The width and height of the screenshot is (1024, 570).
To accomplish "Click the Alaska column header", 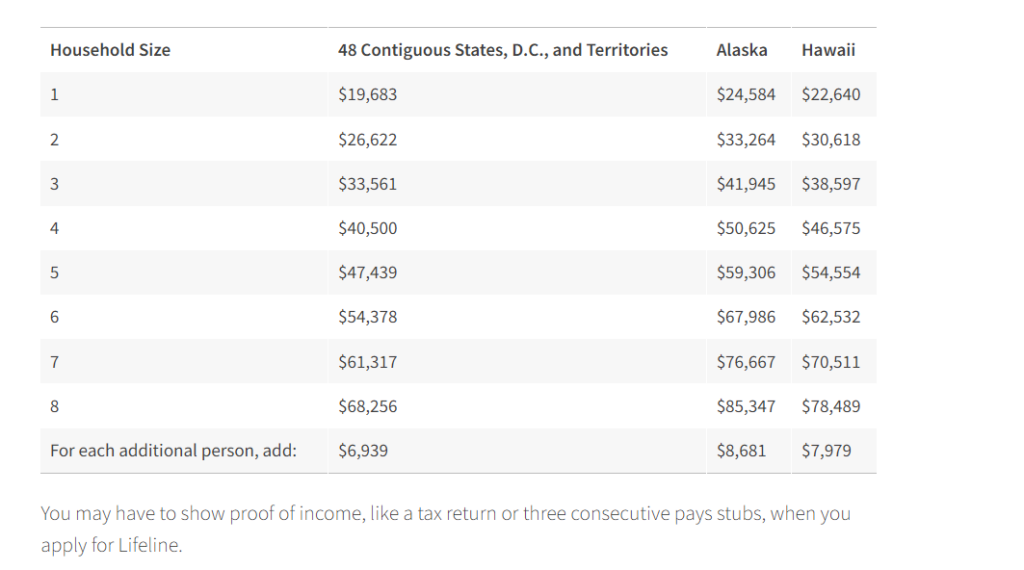I will pyautogui.click(x=742, y=49).
